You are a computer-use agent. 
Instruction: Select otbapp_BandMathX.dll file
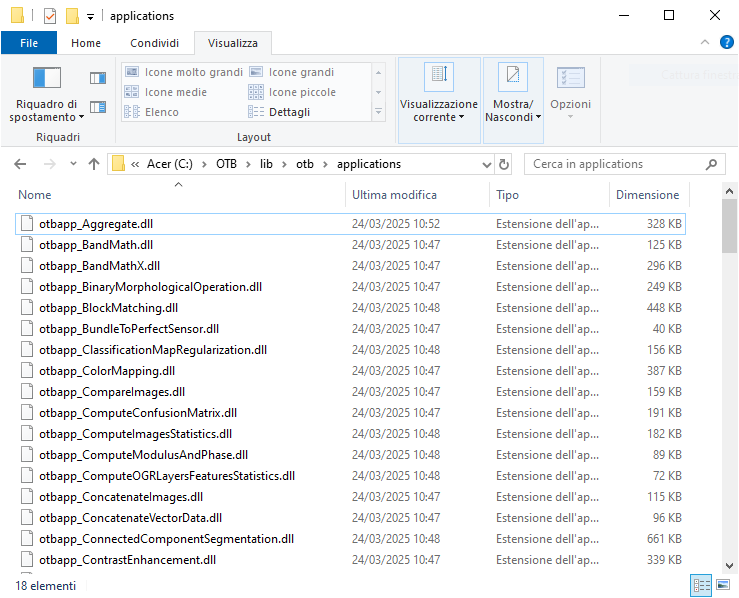[x=351, y=266]
